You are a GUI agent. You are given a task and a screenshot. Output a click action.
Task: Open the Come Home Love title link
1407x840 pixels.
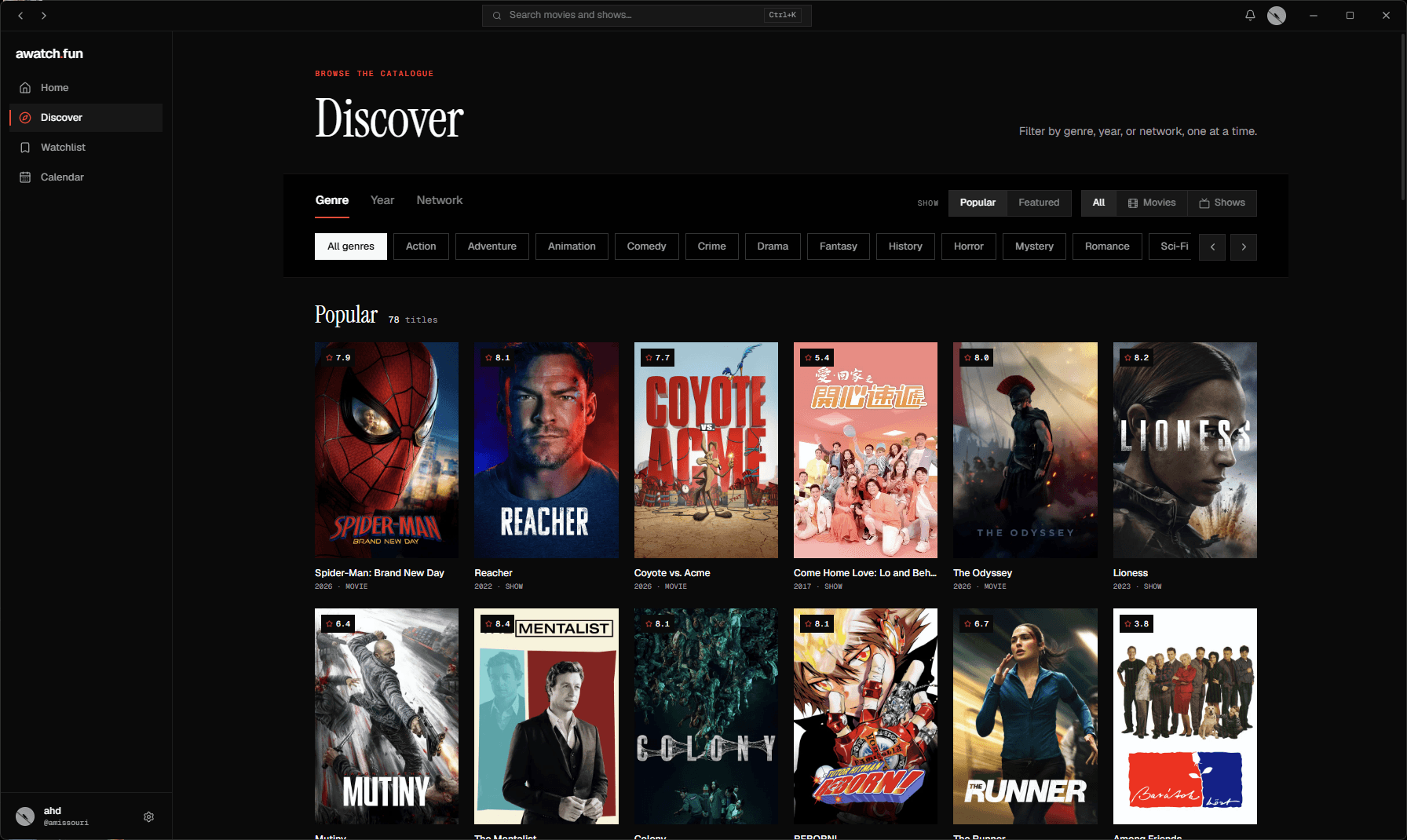[865, 573]
